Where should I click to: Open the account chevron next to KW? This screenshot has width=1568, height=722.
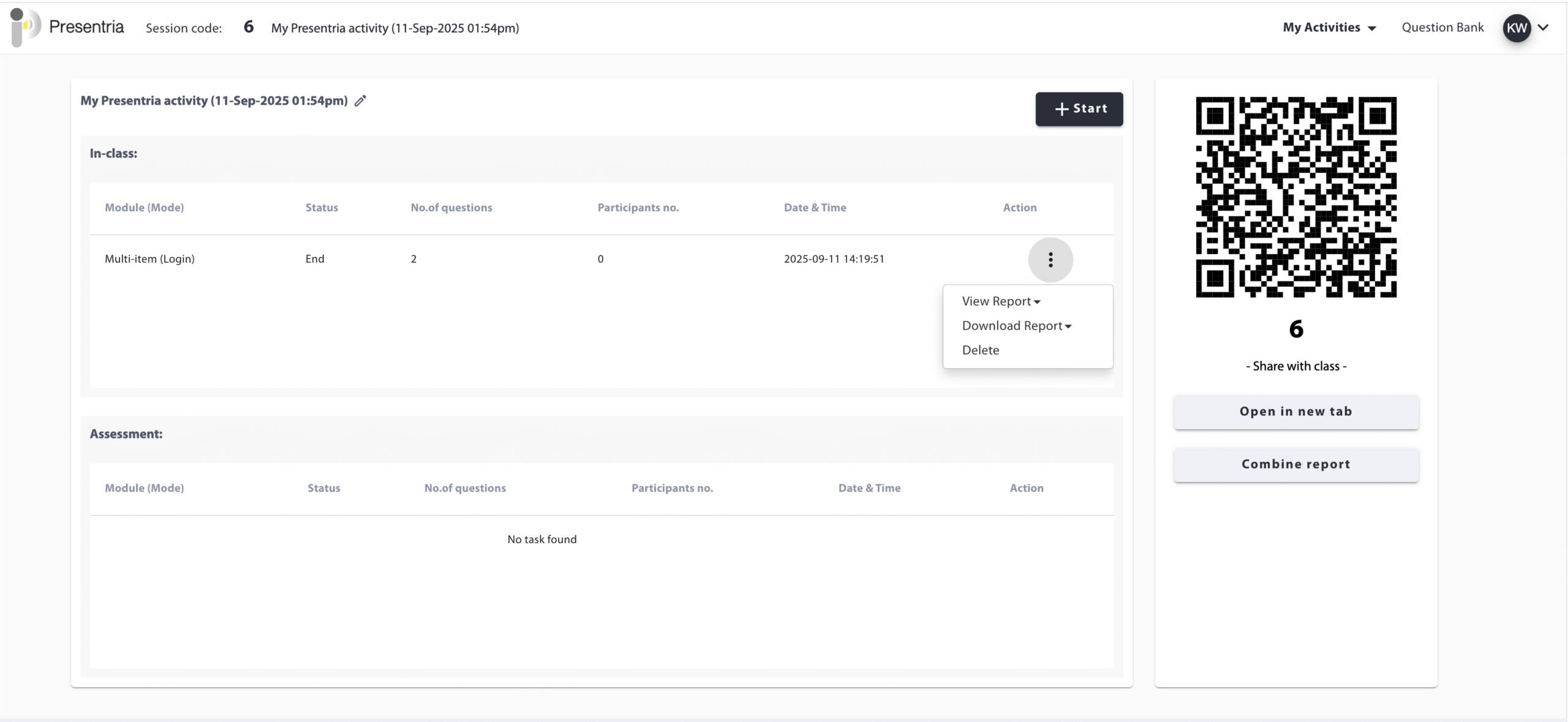1543,28
